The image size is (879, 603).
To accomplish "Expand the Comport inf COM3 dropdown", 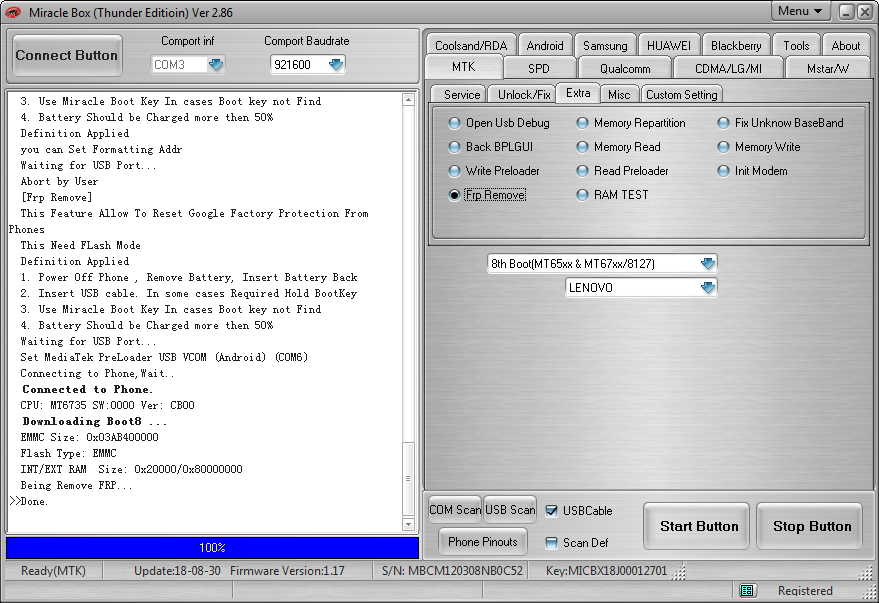I will pyautogui.click(x=216, y=64).
